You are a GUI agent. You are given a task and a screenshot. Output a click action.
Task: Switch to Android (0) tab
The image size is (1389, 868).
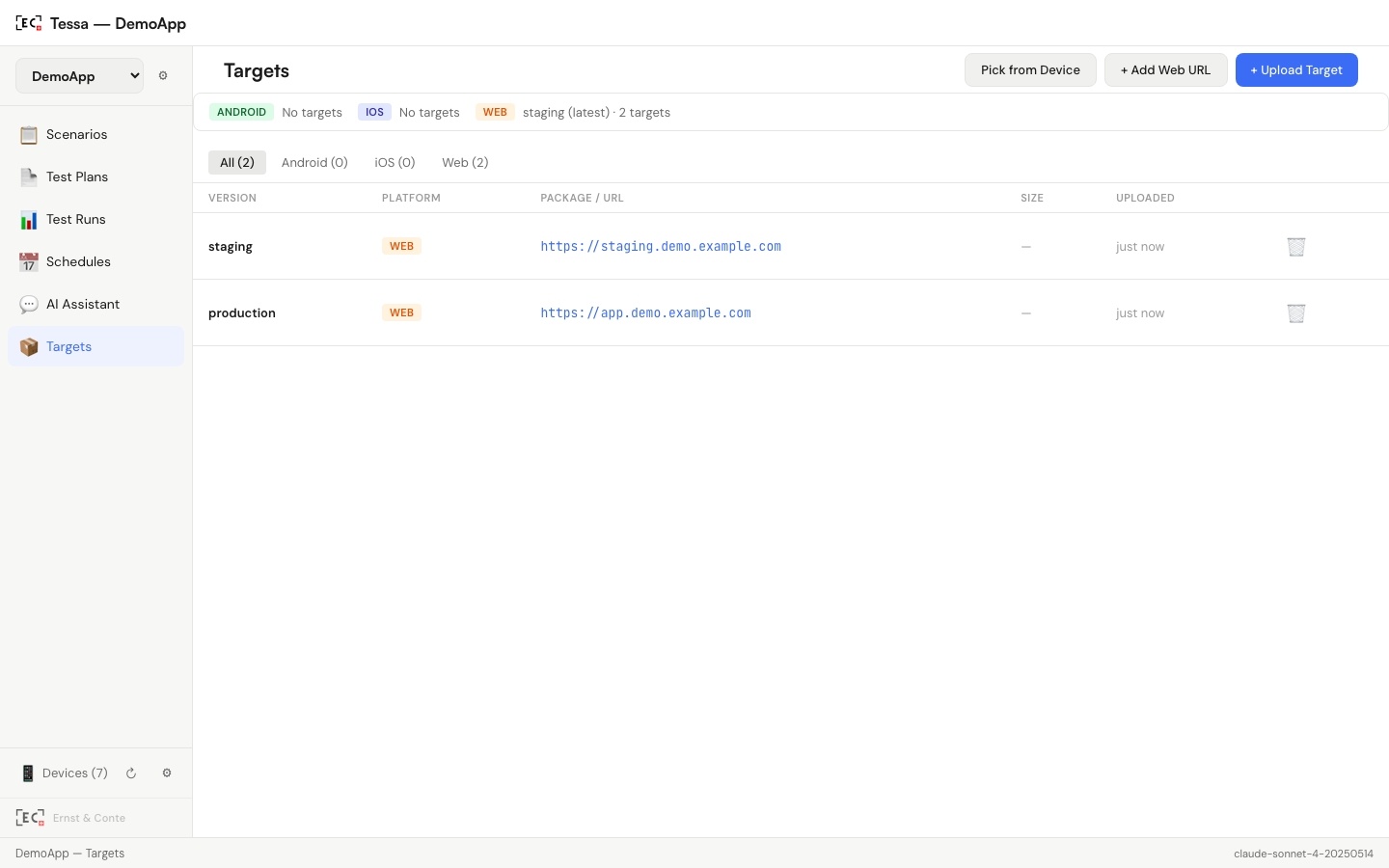tap(314, 162)
